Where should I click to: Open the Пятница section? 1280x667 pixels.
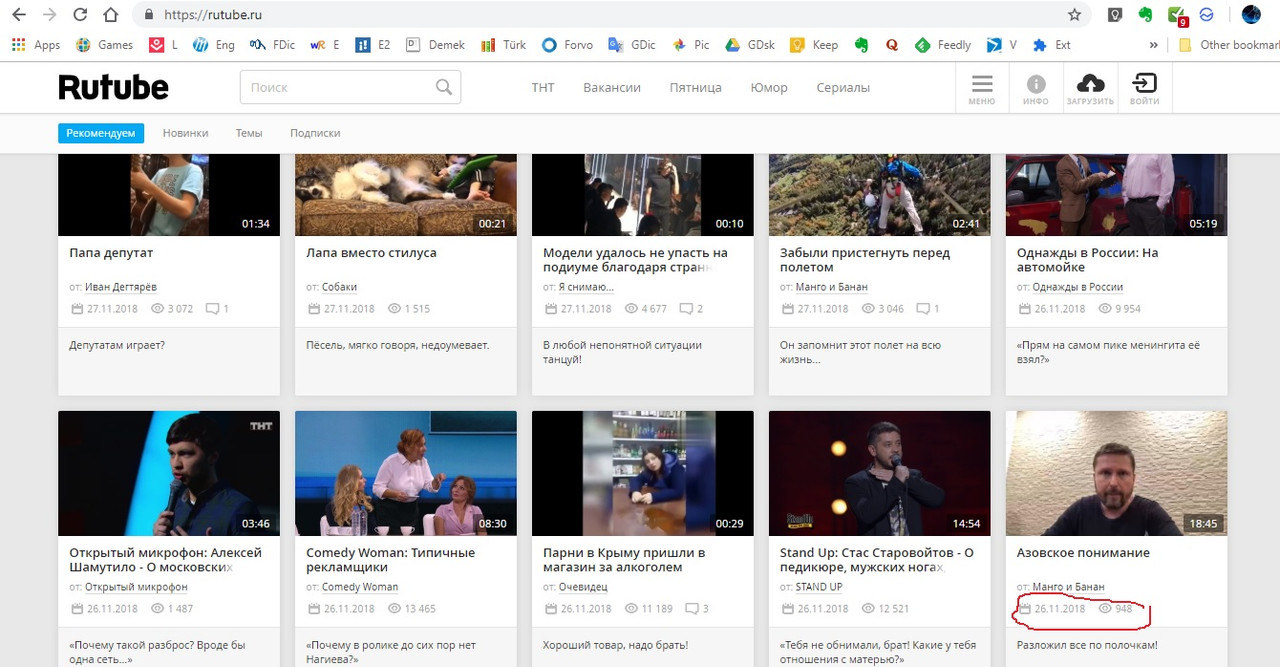click(x=696, y=88)
